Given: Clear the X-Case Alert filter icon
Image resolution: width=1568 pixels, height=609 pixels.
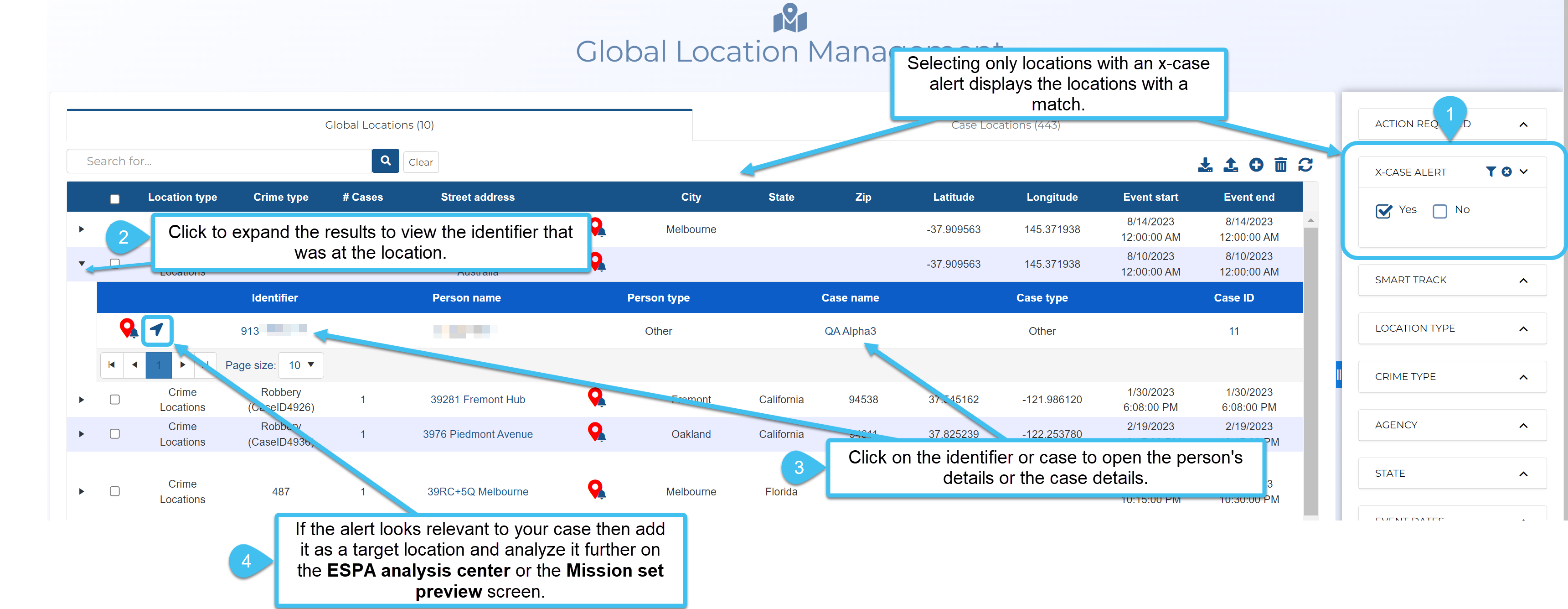Looking at the screenshot, I should point(1506,172).
